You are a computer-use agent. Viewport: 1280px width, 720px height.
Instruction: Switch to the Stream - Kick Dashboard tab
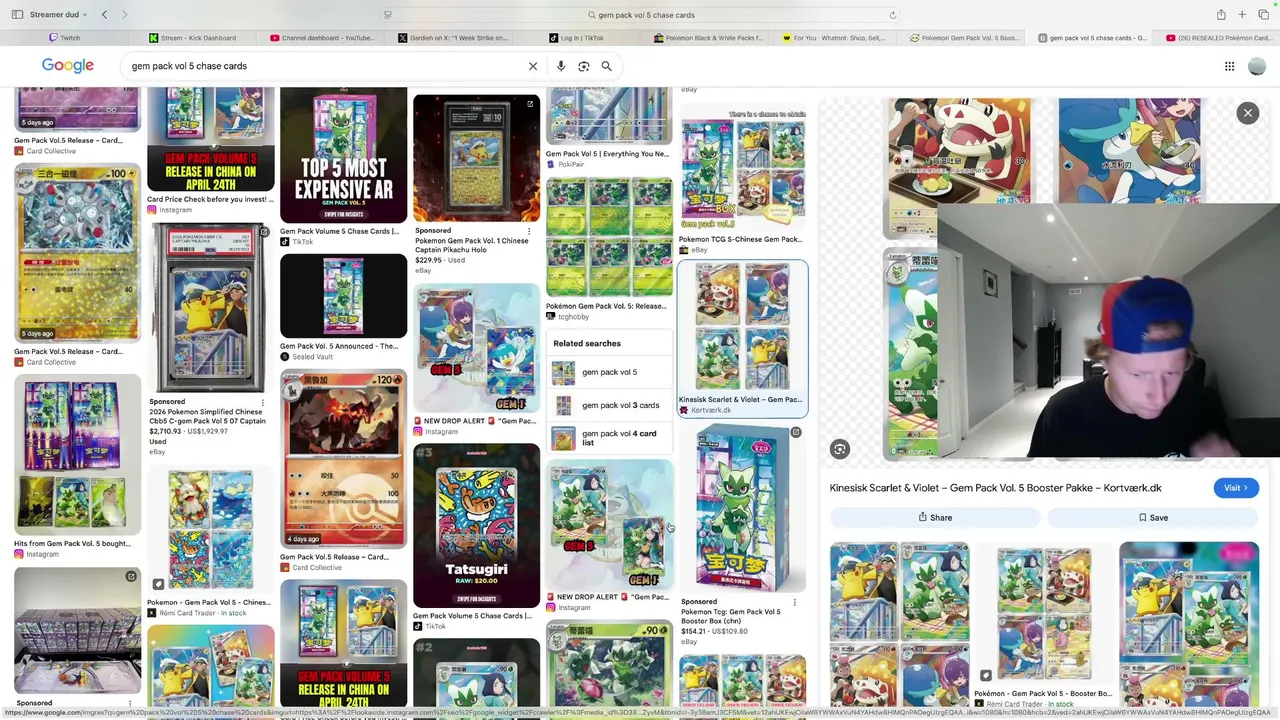click(193, 38)
